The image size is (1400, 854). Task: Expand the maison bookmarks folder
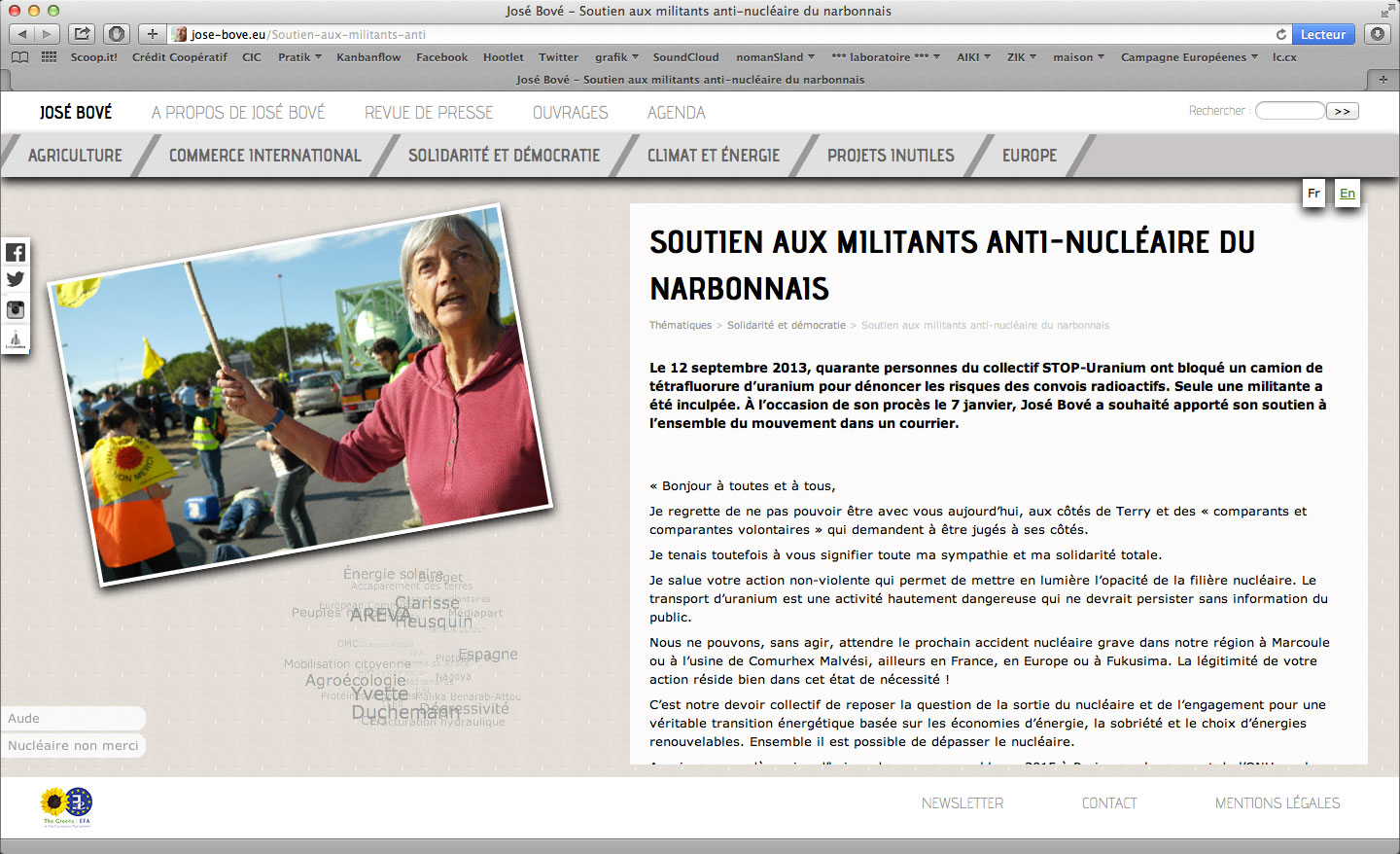(1078, 57)
